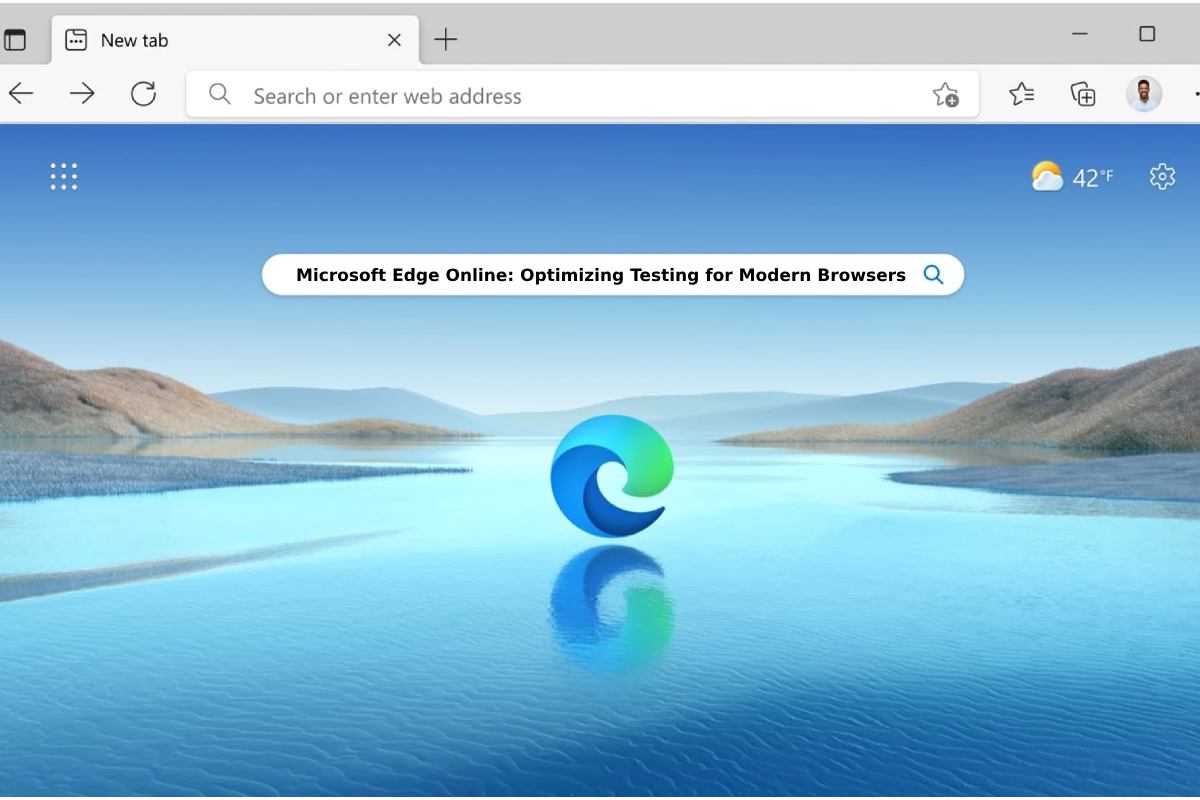Image resolution: width=1200 pixels, height=800 pixels.
Task: Click the Microsoft Edge logo
Action: pyautogui.click(x=612, y=476)
